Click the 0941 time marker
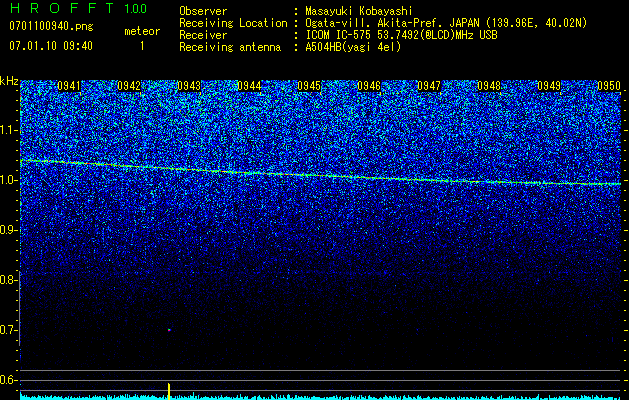Viewport: 629px width, 400px height. point(69,86)
